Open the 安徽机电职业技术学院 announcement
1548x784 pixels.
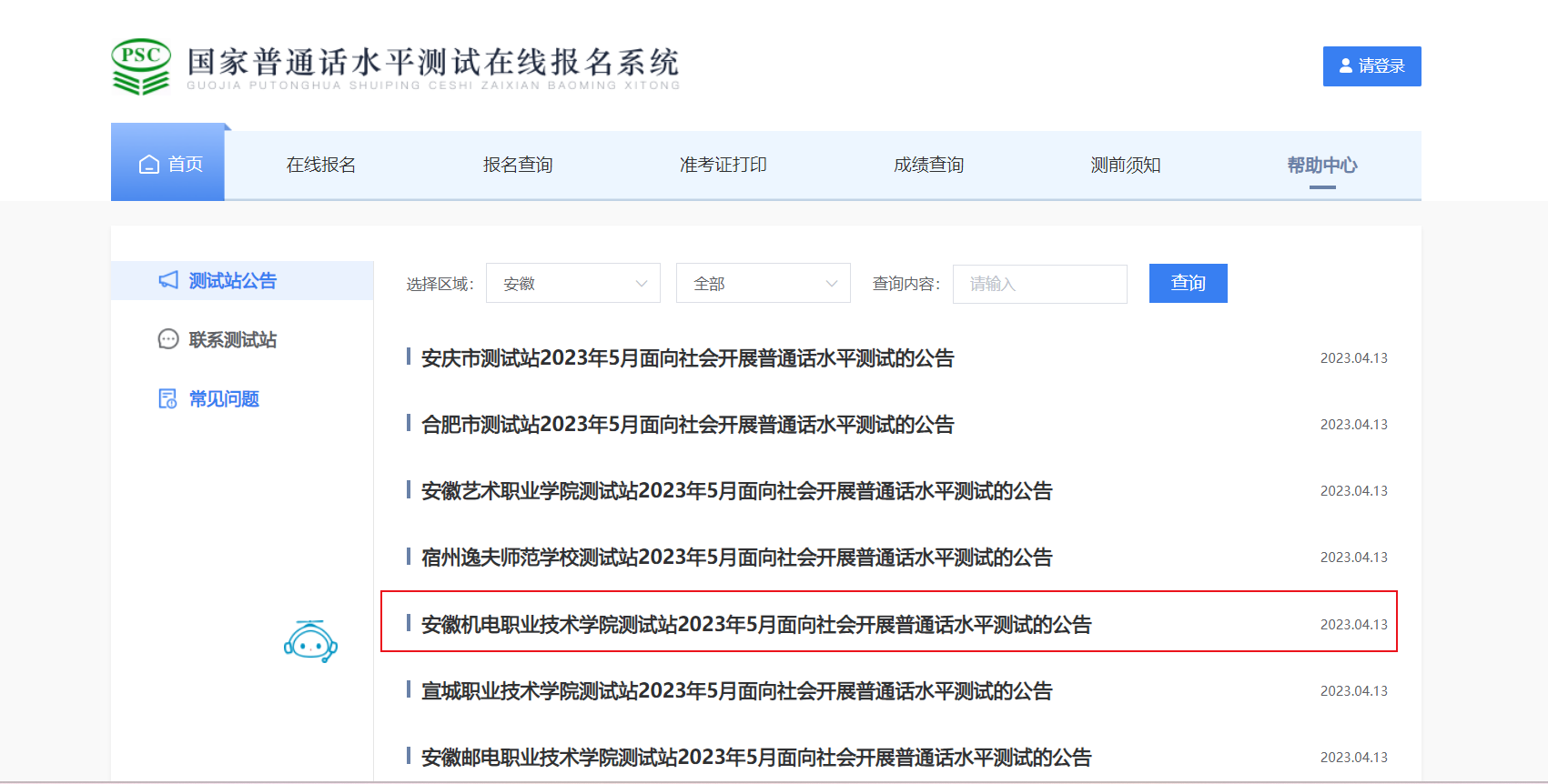755,625
